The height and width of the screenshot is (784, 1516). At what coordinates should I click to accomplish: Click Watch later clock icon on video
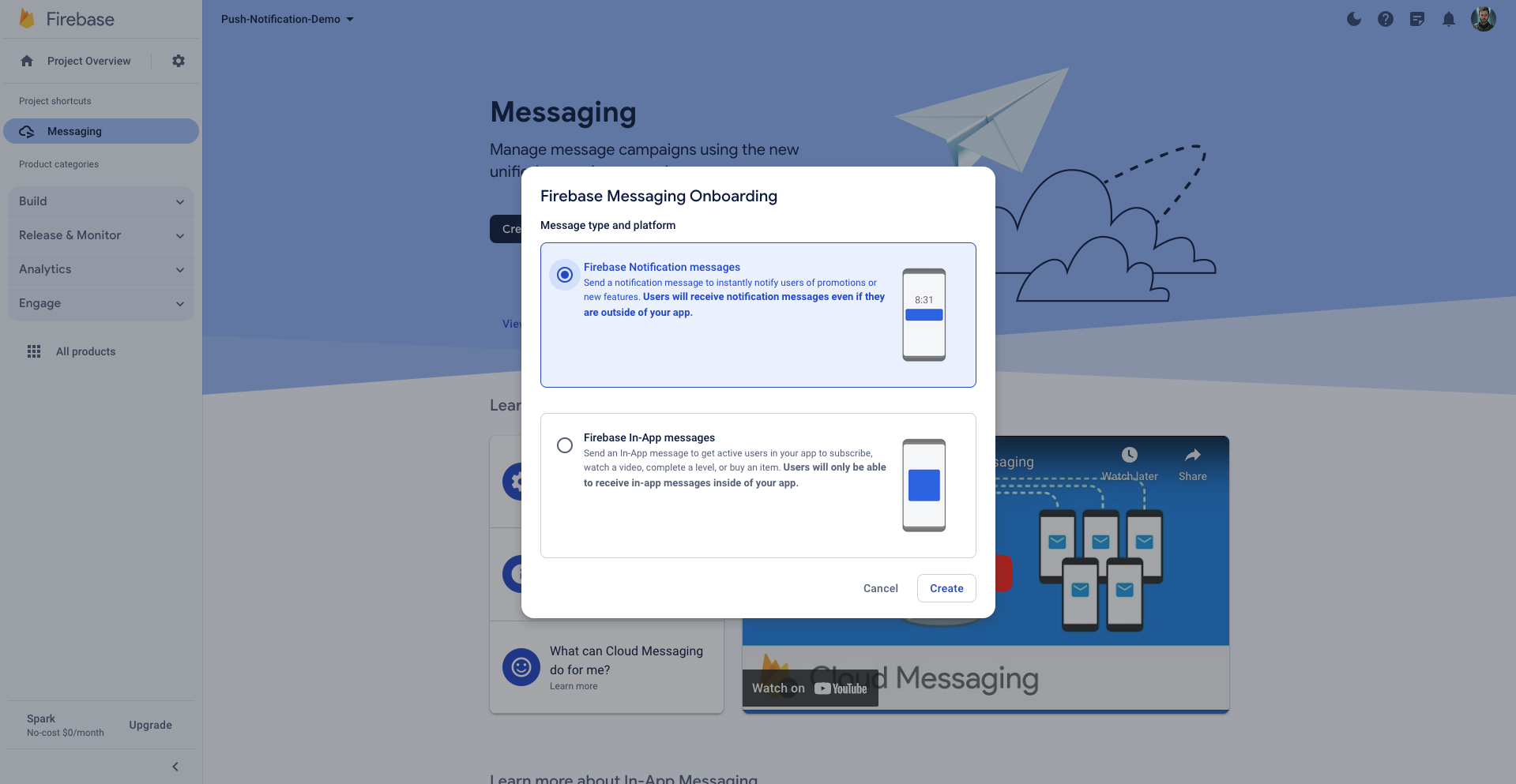click(1130, 455)
